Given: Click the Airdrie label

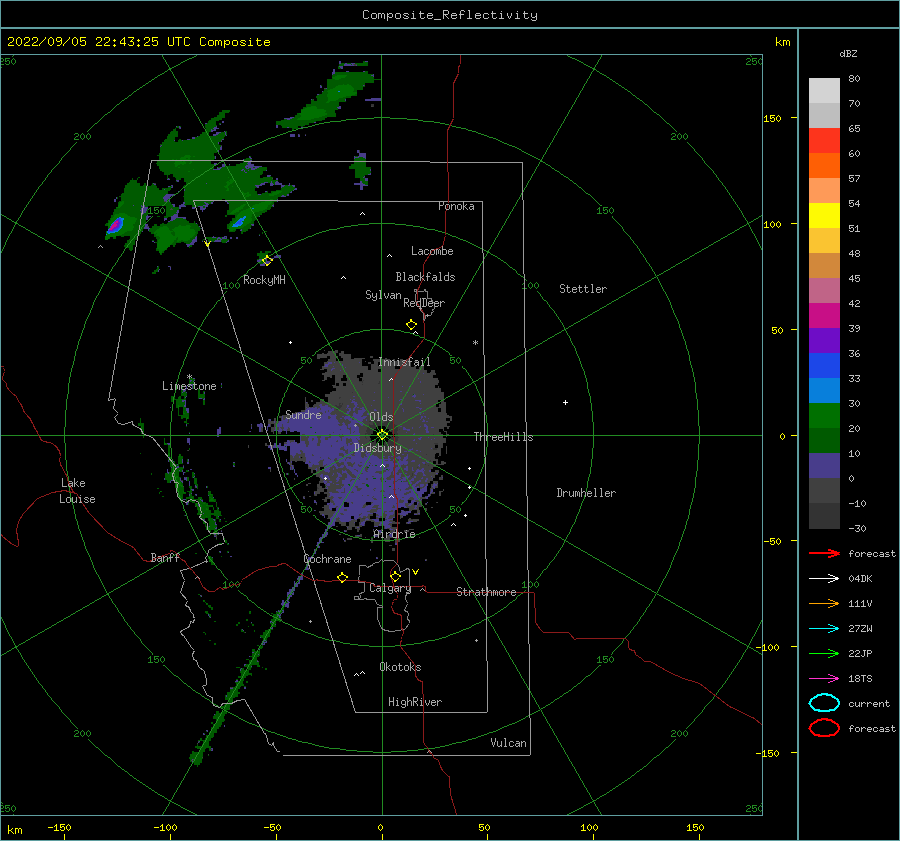Looking at the screenshot, I should [394, 534].
